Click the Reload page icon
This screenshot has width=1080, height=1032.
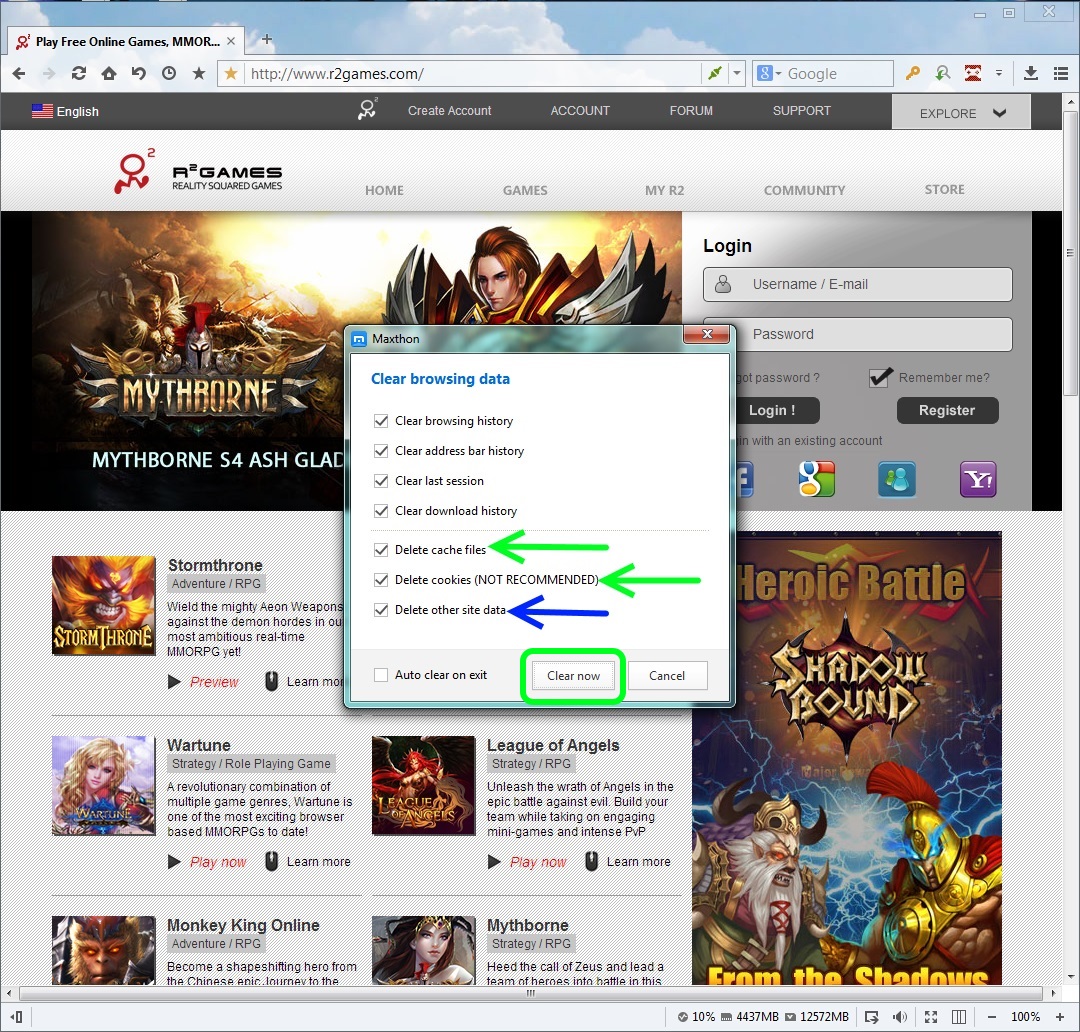coord(78,73)
